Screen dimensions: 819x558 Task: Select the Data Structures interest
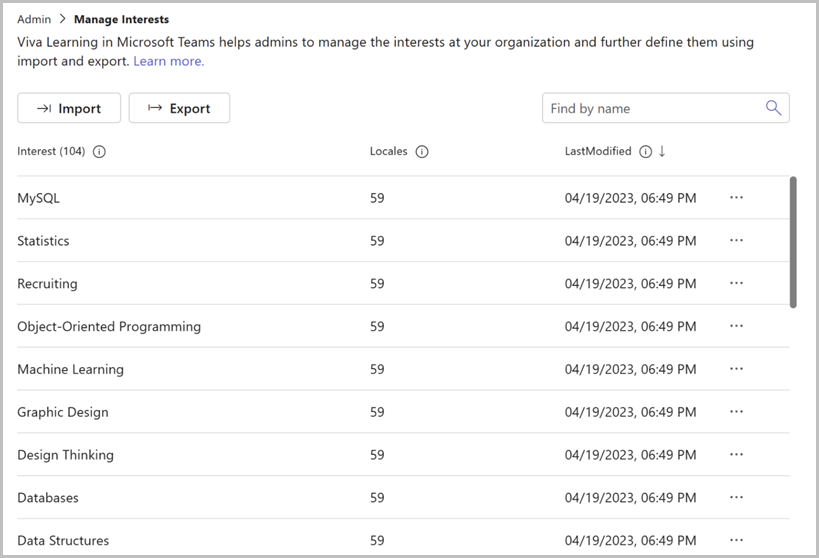(x=63, y=541)
